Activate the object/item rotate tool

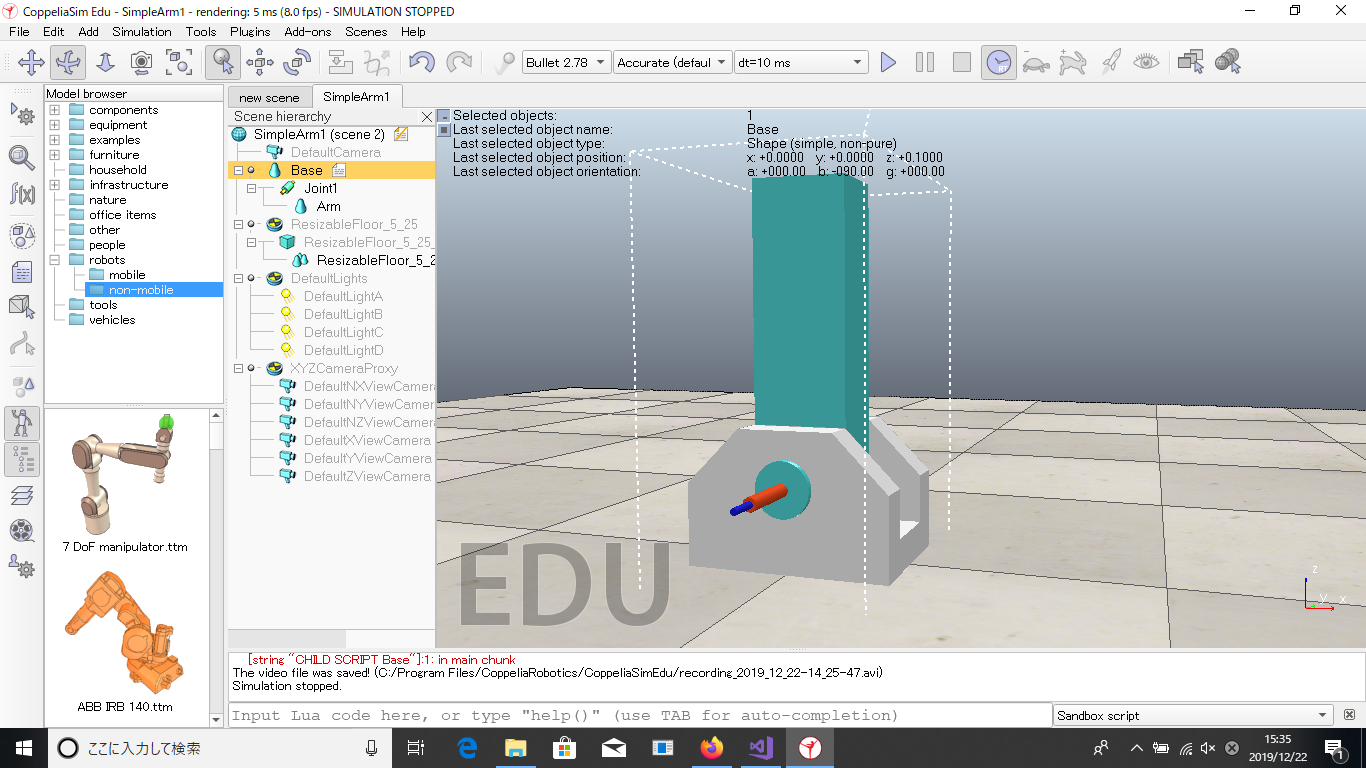pyautogui.click(x=296, y=62)
